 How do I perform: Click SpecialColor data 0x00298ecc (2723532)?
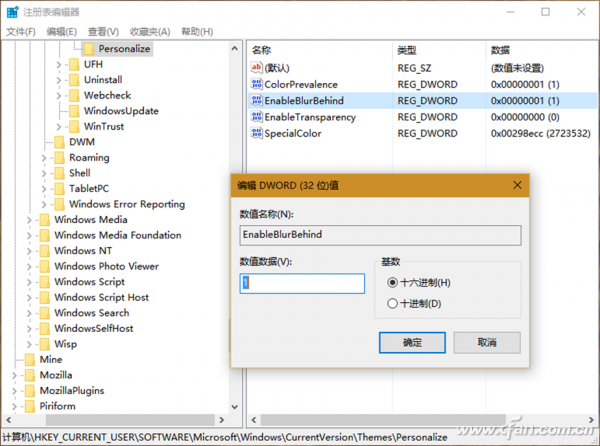[x=540, y=133]
